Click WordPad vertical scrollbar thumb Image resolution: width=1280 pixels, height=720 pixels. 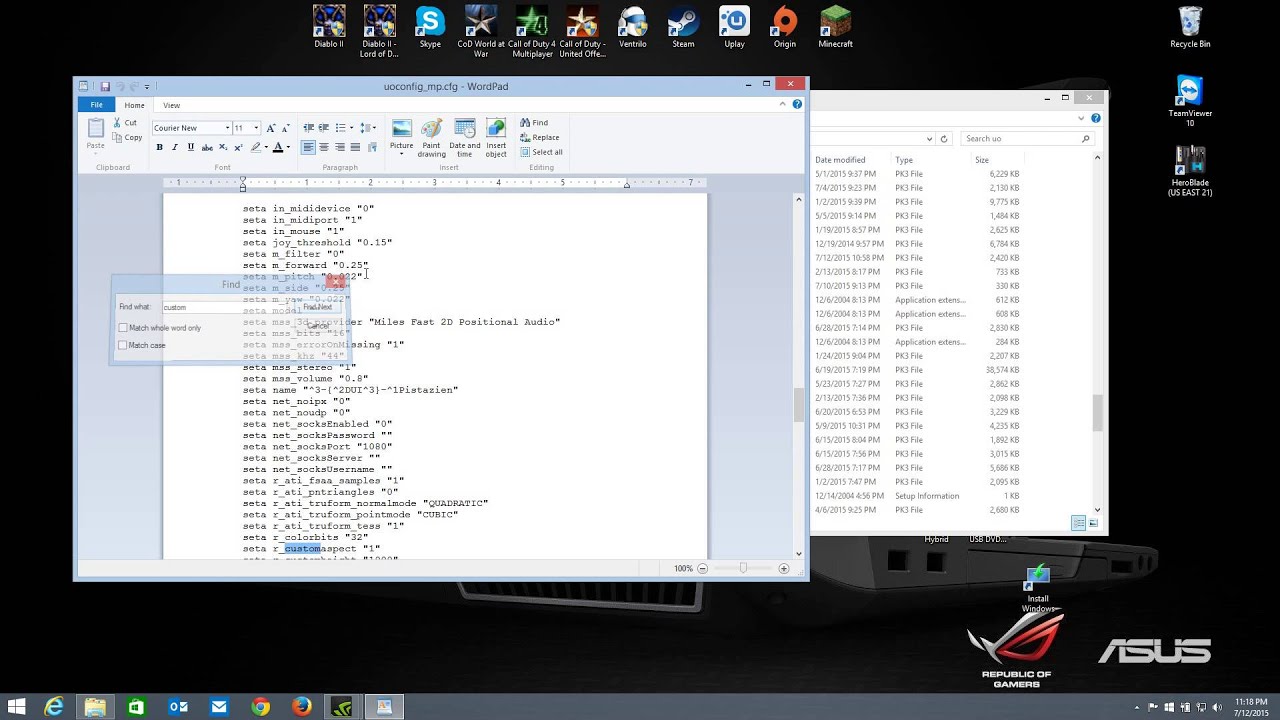click(798, 405)
